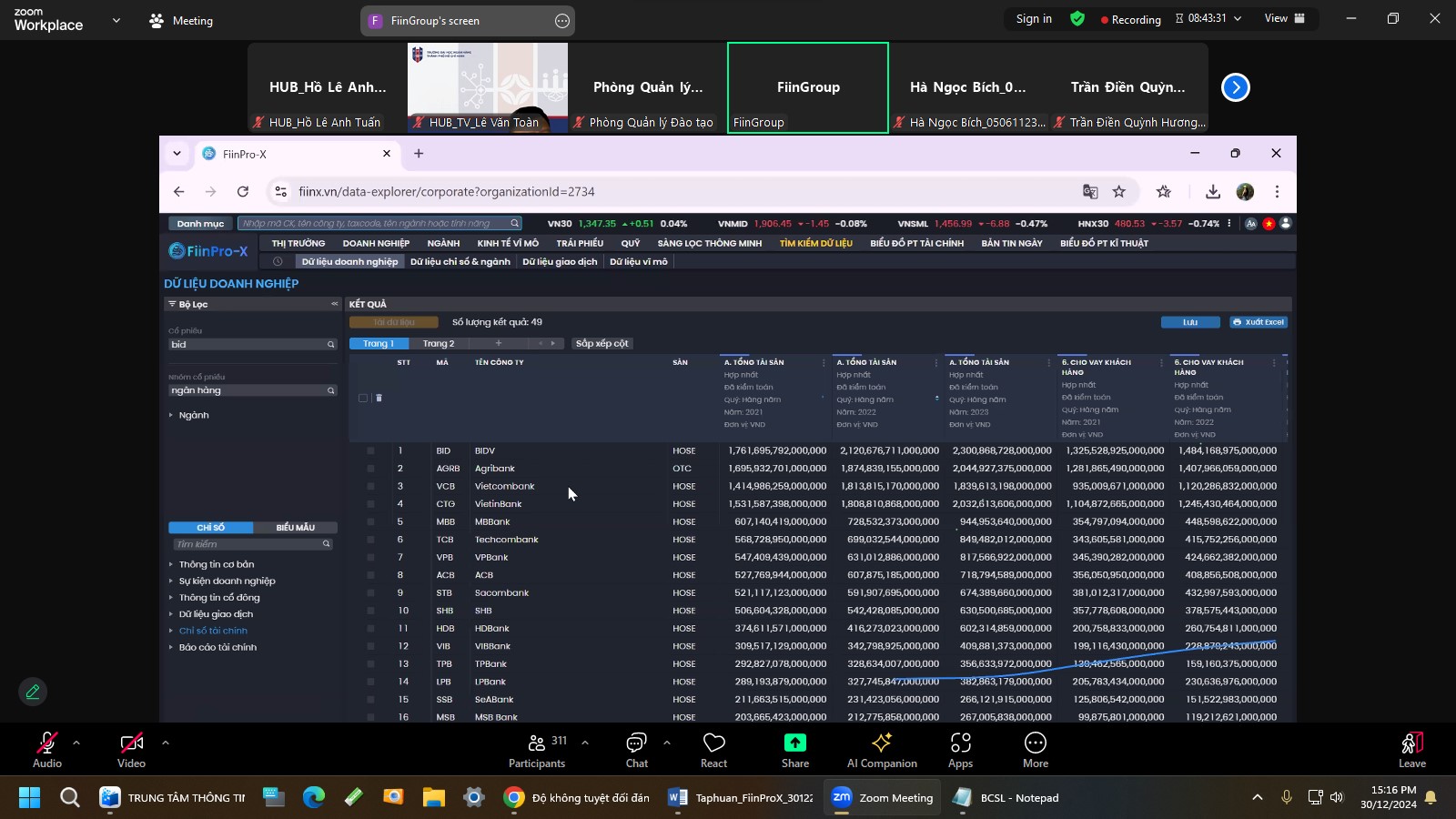Image resolution: width=1456 pixels, height=819 pixels.
Task: Open Microsoft Edge from taskbar
Action: (314, 798)
